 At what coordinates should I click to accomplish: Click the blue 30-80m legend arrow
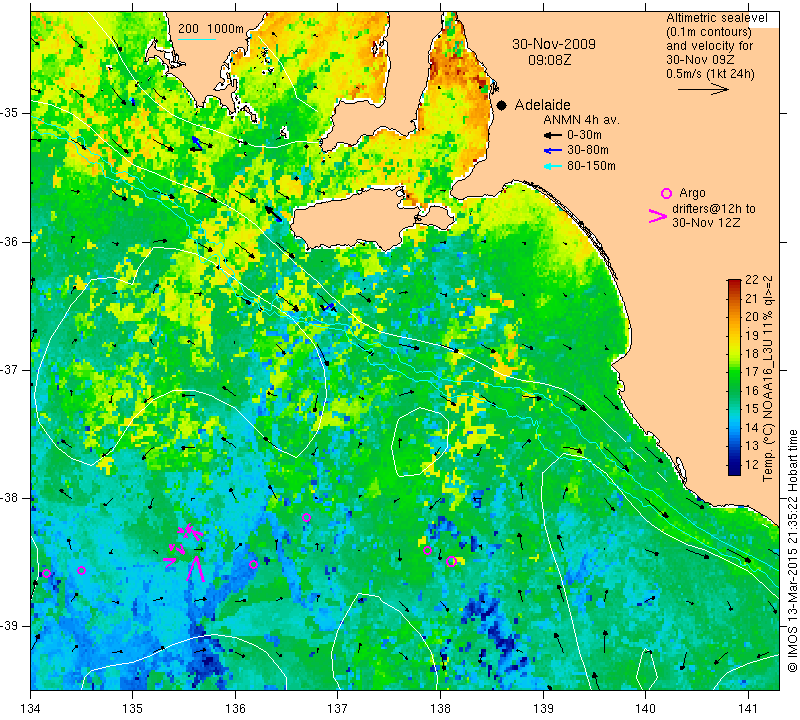pyautogui.click(x=553, y=151)
